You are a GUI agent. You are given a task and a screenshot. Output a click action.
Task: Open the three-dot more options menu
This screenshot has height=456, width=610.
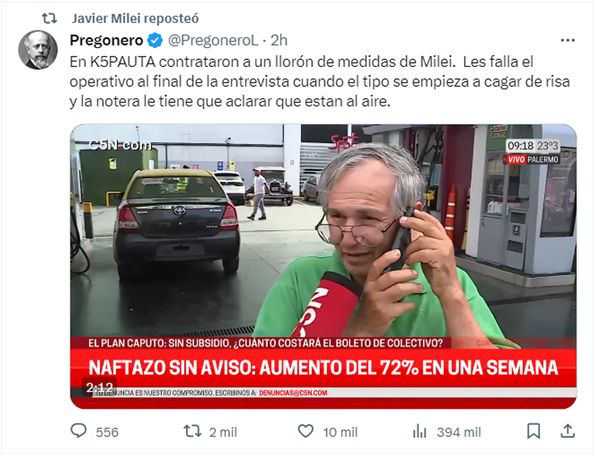coord(568,40)
